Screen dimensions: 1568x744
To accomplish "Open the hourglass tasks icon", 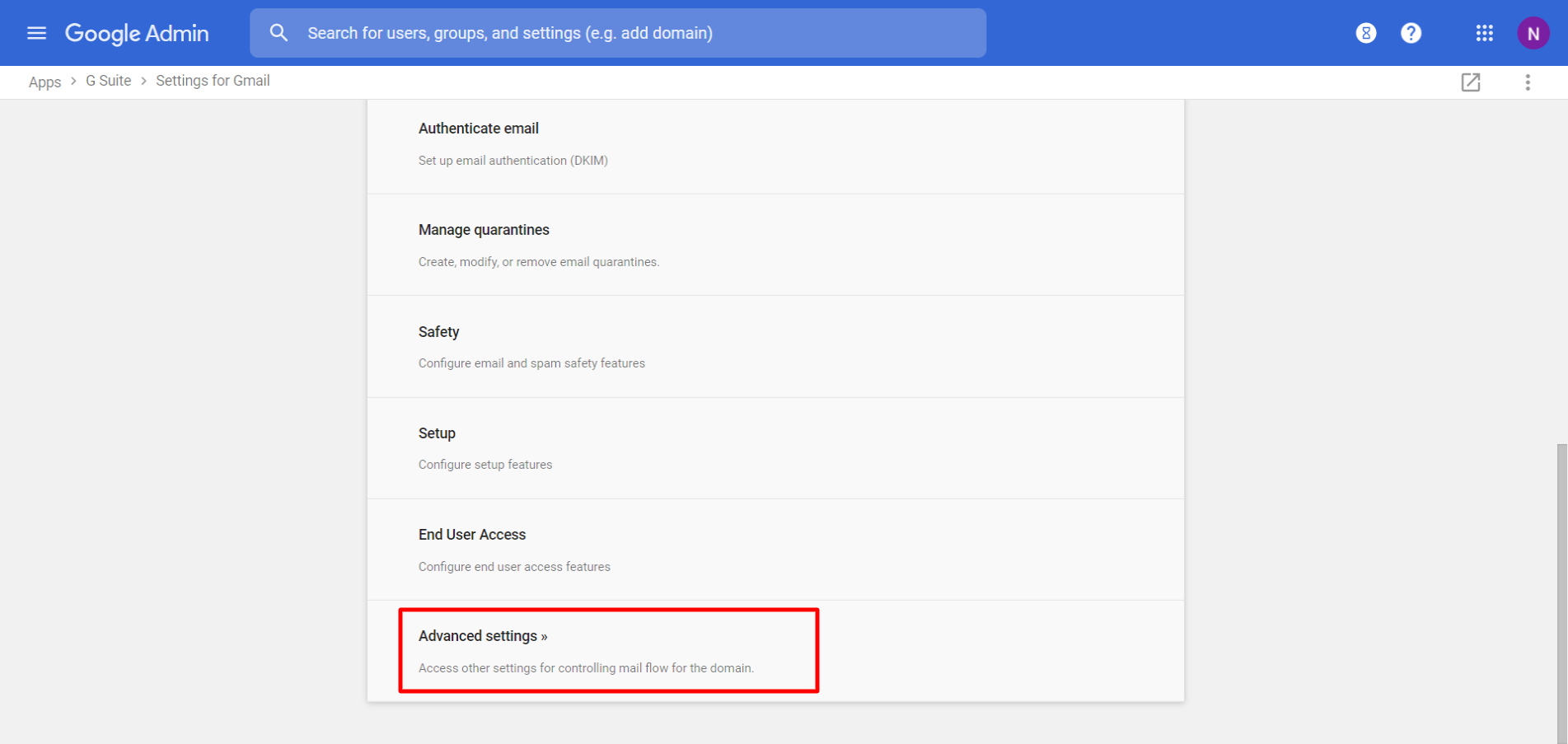I will pyautogui.click(x=1365, y=33).
